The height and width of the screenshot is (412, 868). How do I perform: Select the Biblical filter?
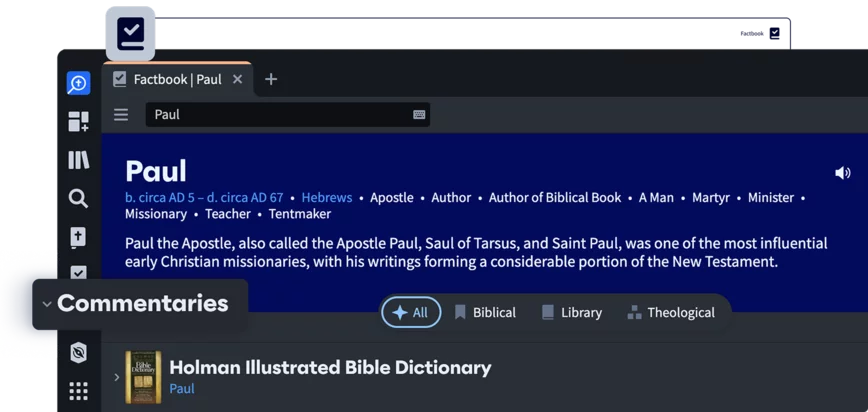click(485, 312)
